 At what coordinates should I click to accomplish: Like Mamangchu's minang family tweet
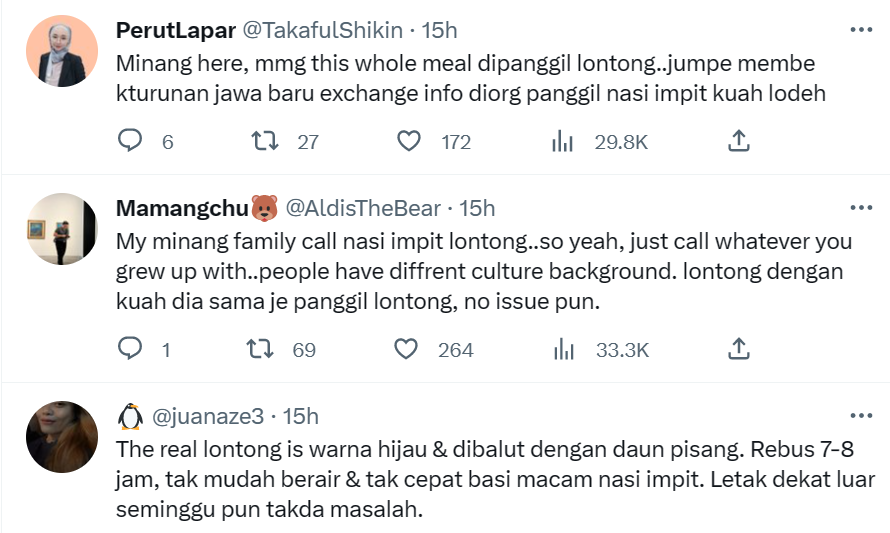406,349
